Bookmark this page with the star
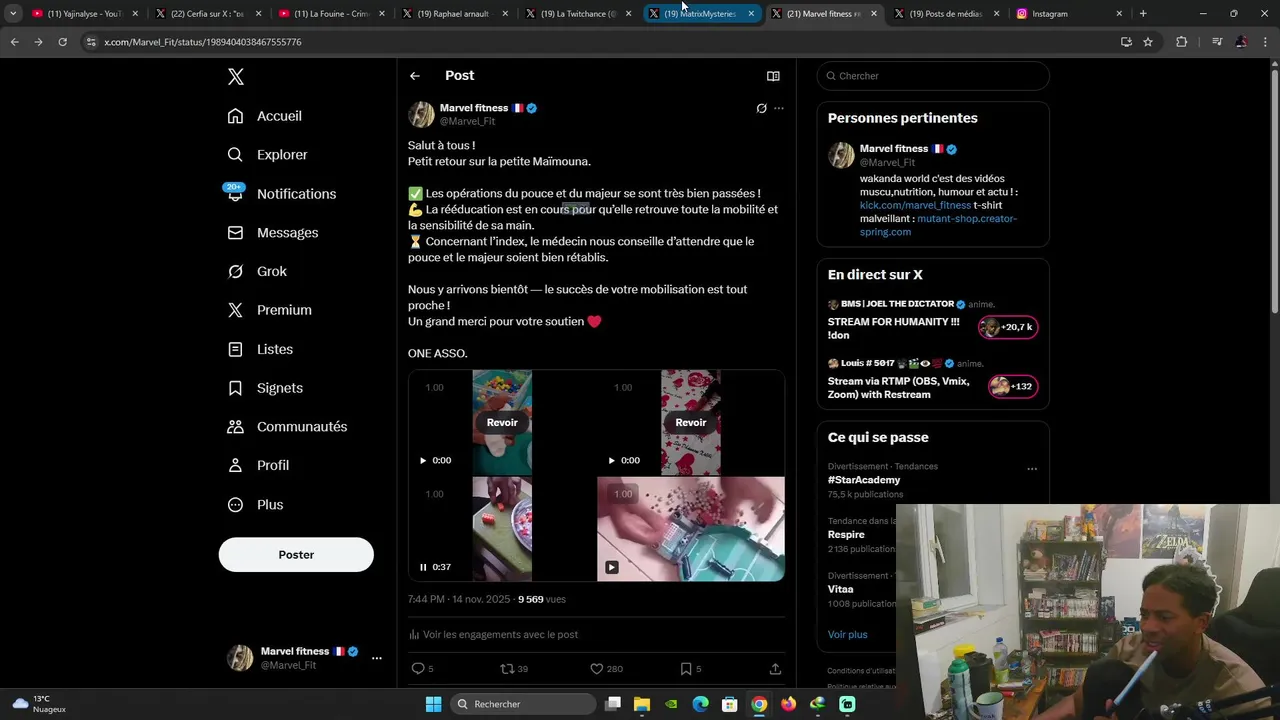The width and height of the screenshot is (1280, 720). pyautogui.click(x=1148, y=42)
